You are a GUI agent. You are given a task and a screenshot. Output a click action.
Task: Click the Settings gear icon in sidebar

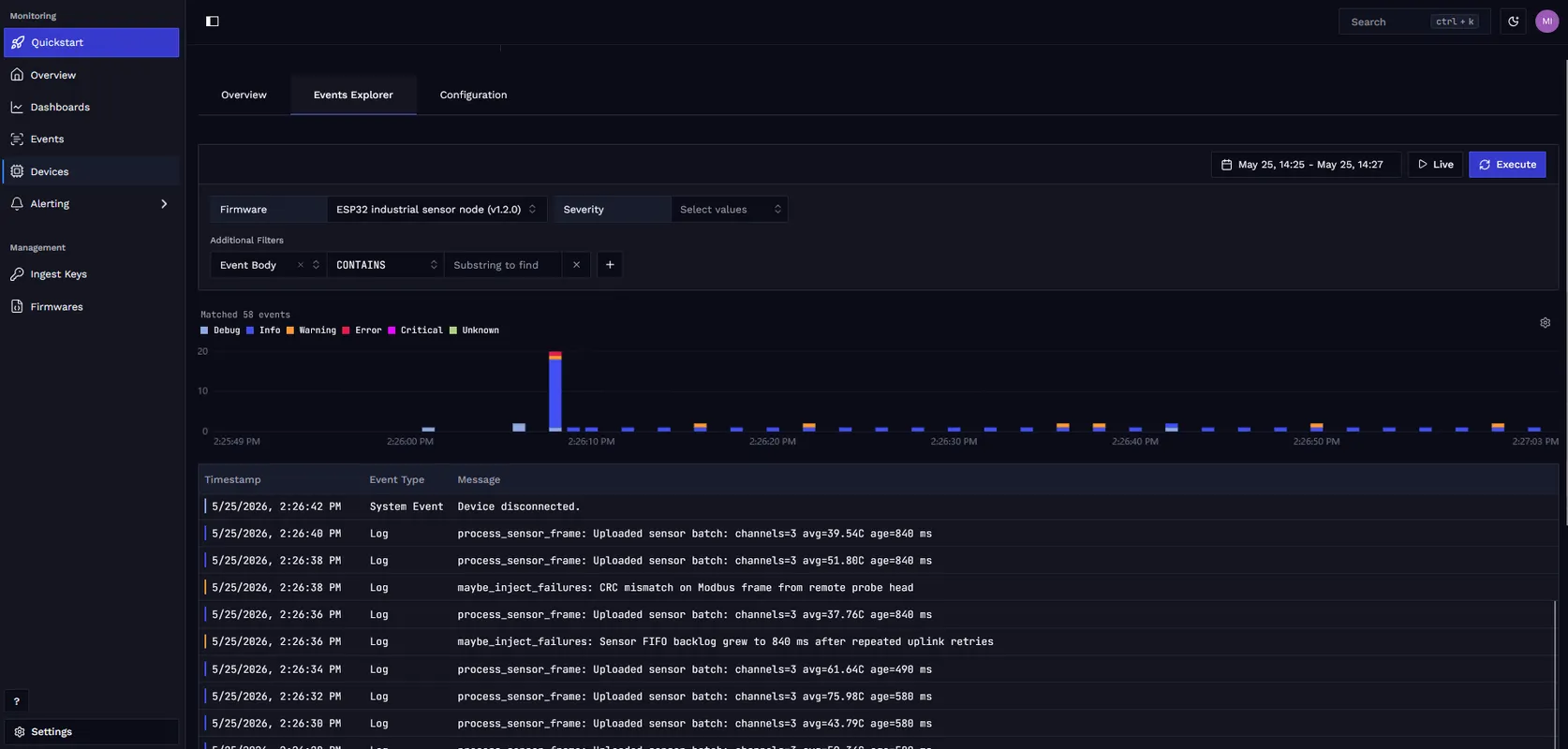click(x=20, y=732)
